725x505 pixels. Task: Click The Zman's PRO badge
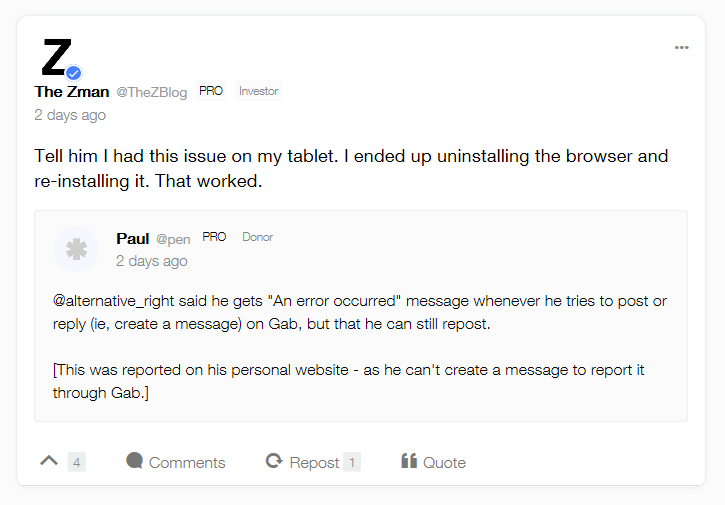(x=211, y=91)
